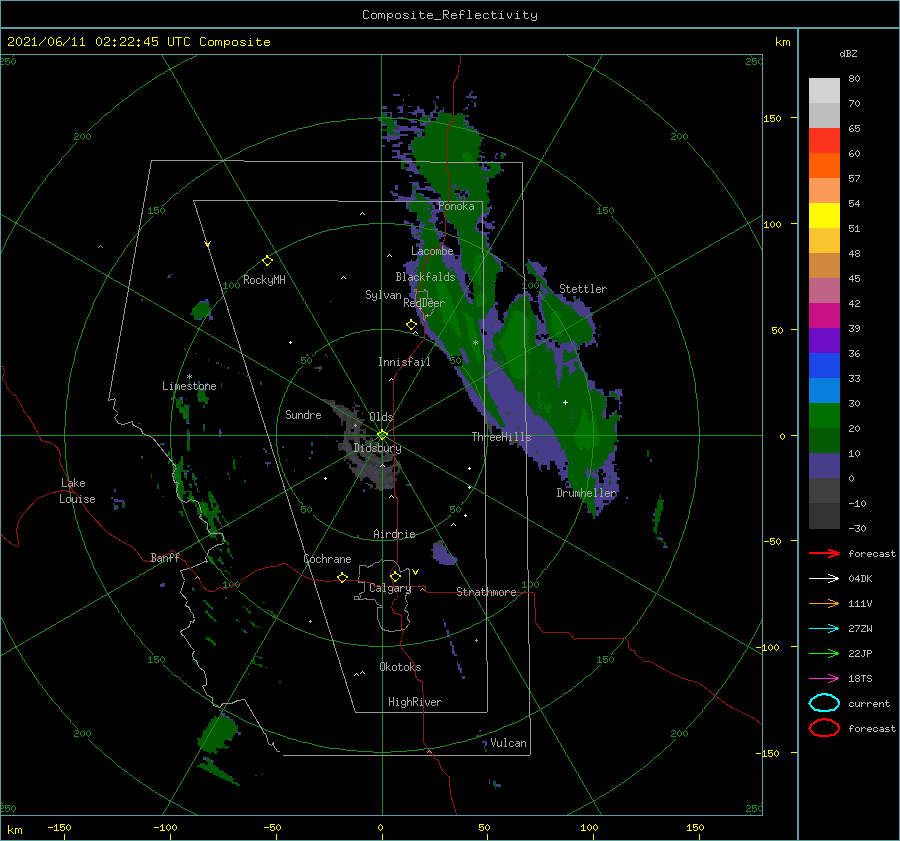Click the Innisfail town label
The image size is (900, 841).
point(404,362)
